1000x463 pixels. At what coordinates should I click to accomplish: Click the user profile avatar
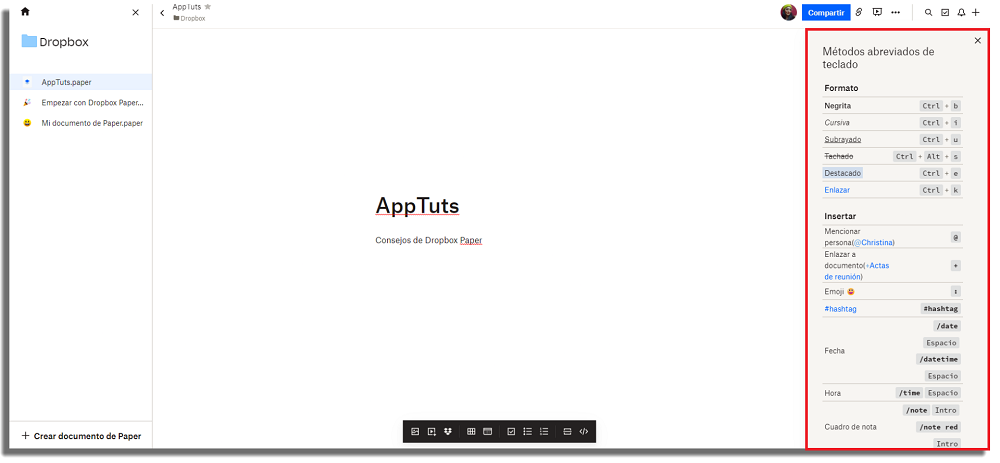(x=788, y=12)
